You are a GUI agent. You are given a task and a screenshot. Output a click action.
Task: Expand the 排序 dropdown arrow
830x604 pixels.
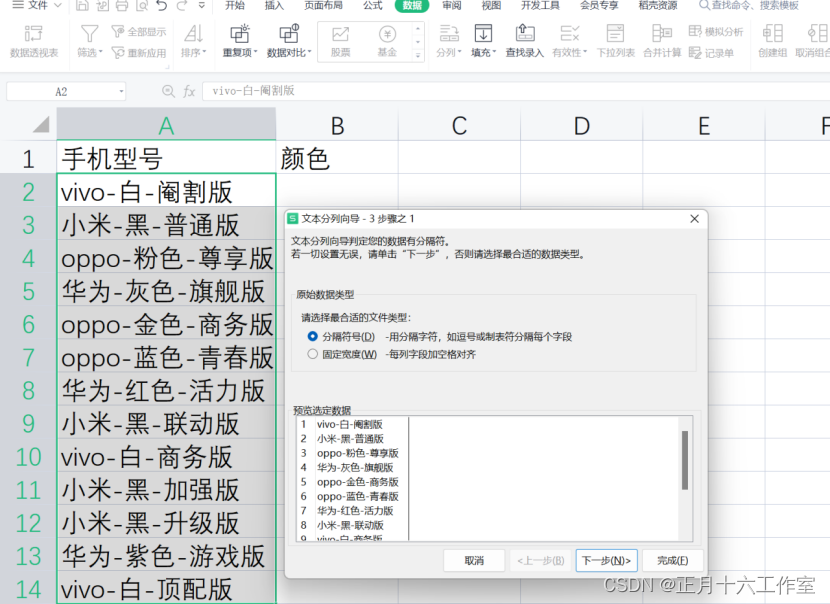tap(204, 52)
